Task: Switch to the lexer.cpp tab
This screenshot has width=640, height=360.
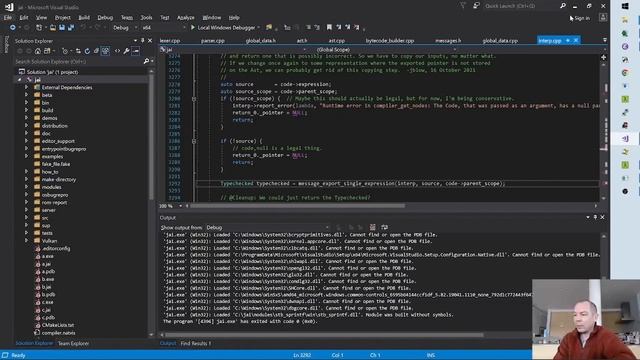Action: 170,40
